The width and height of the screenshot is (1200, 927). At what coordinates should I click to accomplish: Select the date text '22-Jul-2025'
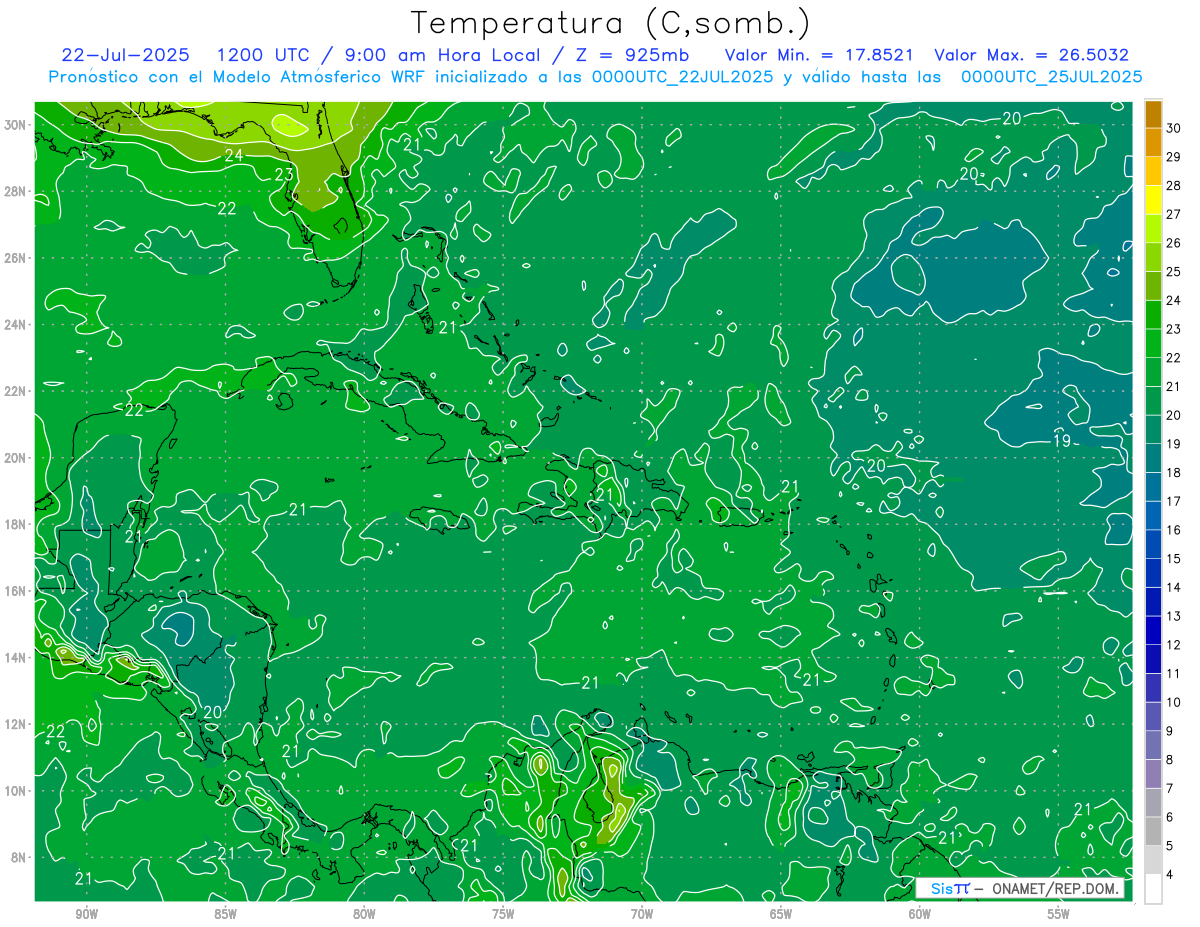[x=125, y=56]
